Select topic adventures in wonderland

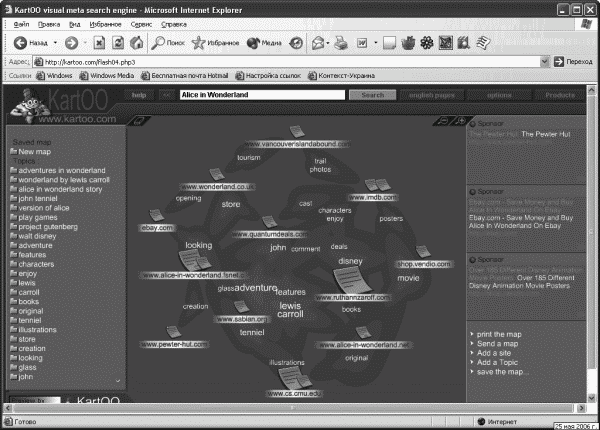click(x=58, y=170)
